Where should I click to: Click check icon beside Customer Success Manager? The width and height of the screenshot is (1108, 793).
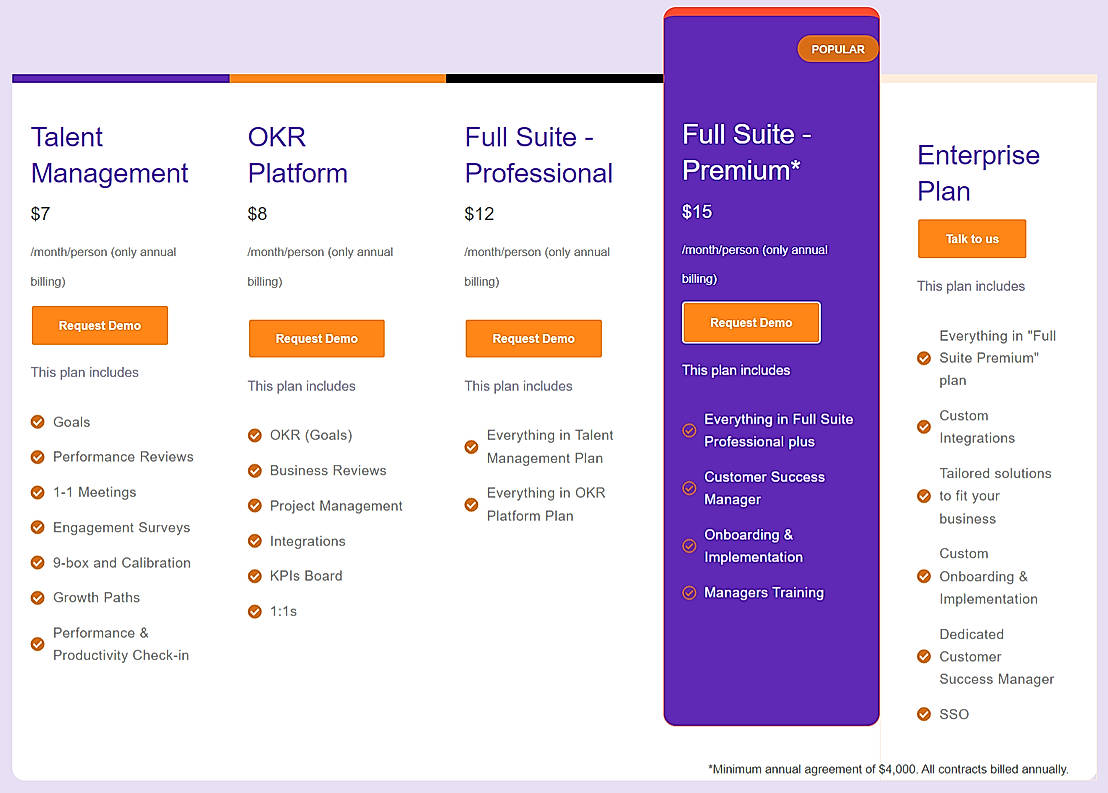689,488
